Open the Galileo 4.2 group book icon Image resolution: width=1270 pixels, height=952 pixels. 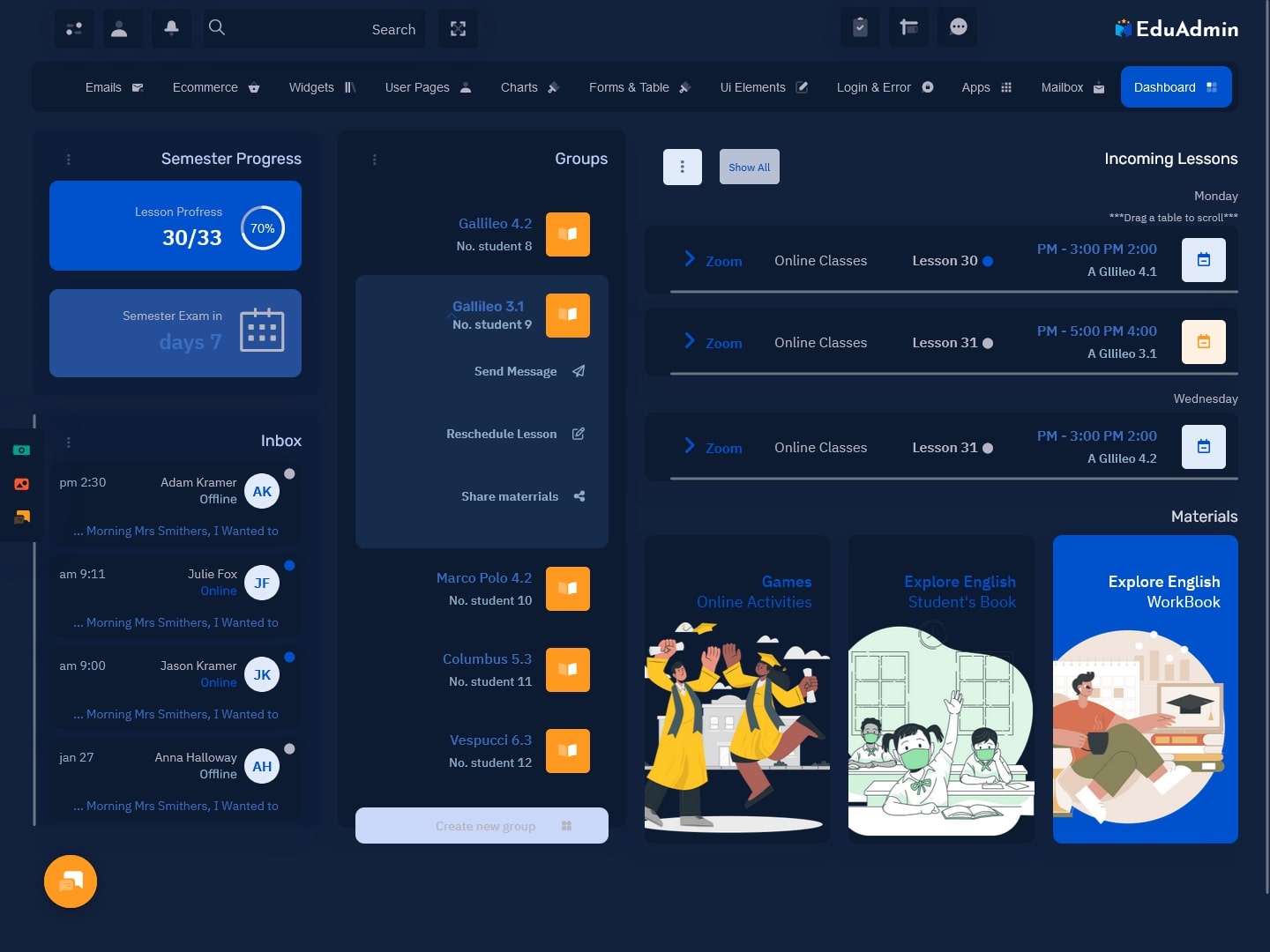pos(568,234)
